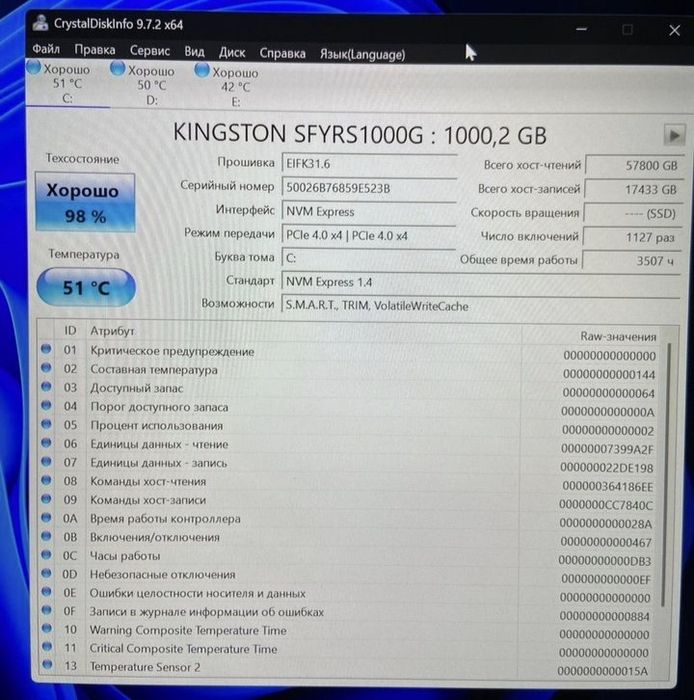Open the Диск menu
The height and width of the screenshot is (700, 694).
pyautogui.click(x=232, y=52)
